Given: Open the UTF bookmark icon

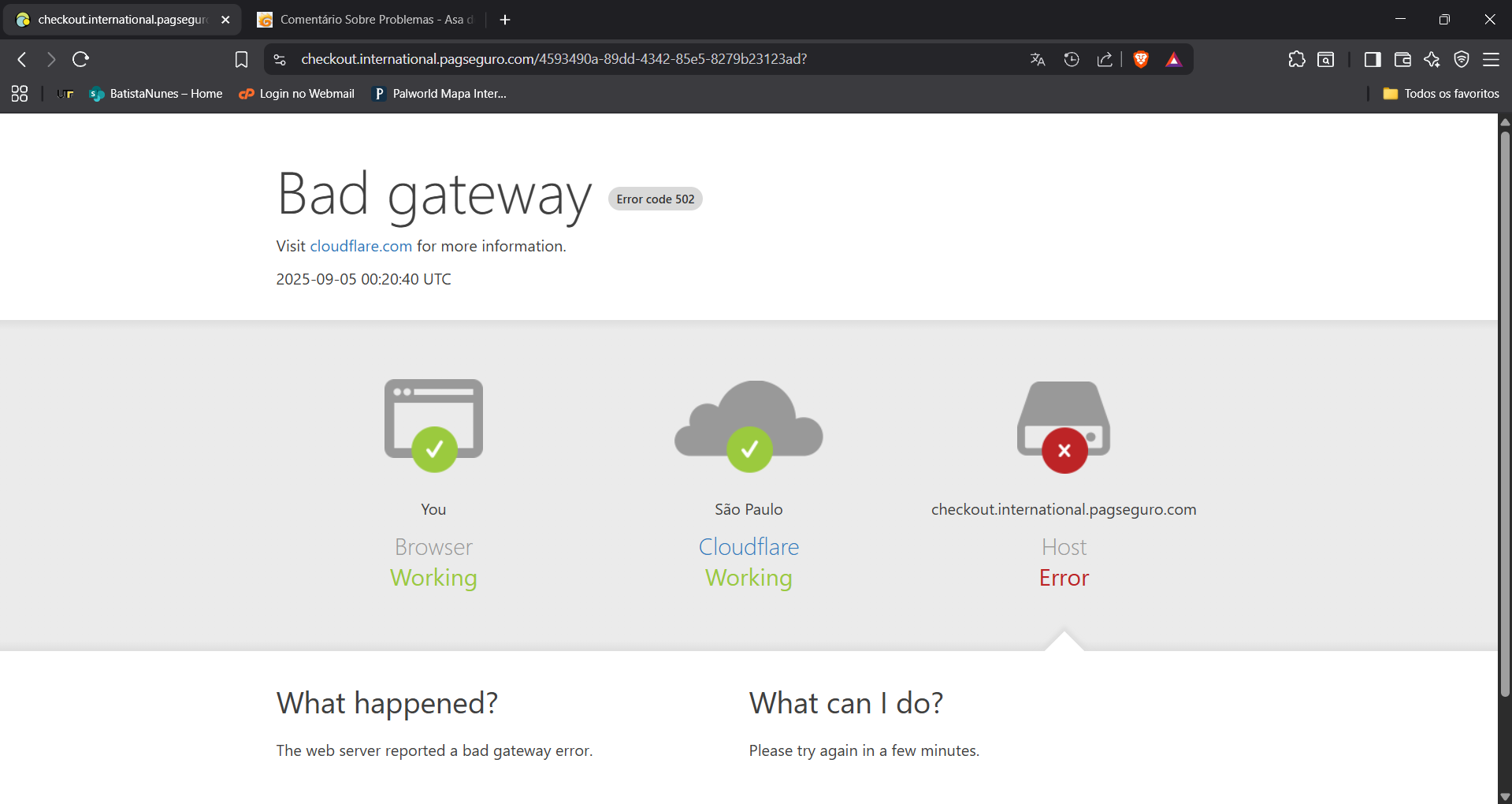Looking at the screenshot, I should (65, 94).
